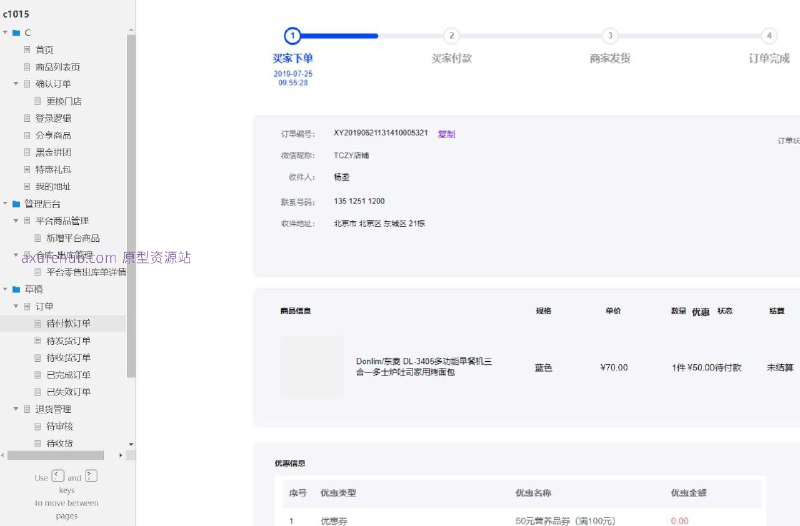The height and width of the screenshot is (526, 800).
Task: Click the page icon beside 退货管理
Action: (27, 409)
